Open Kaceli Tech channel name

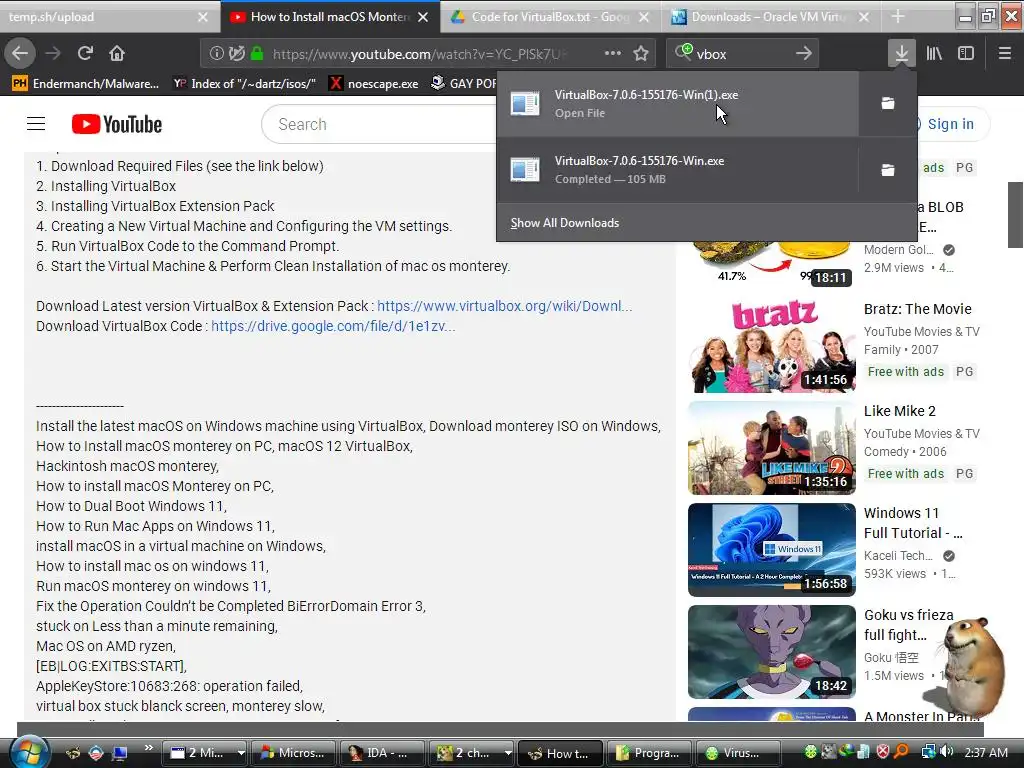(x=898, y=556)
